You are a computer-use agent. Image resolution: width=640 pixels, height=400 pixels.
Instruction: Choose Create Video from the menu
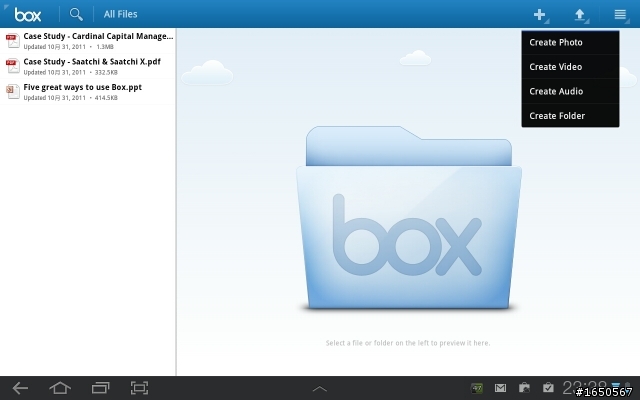coord(570,67)
